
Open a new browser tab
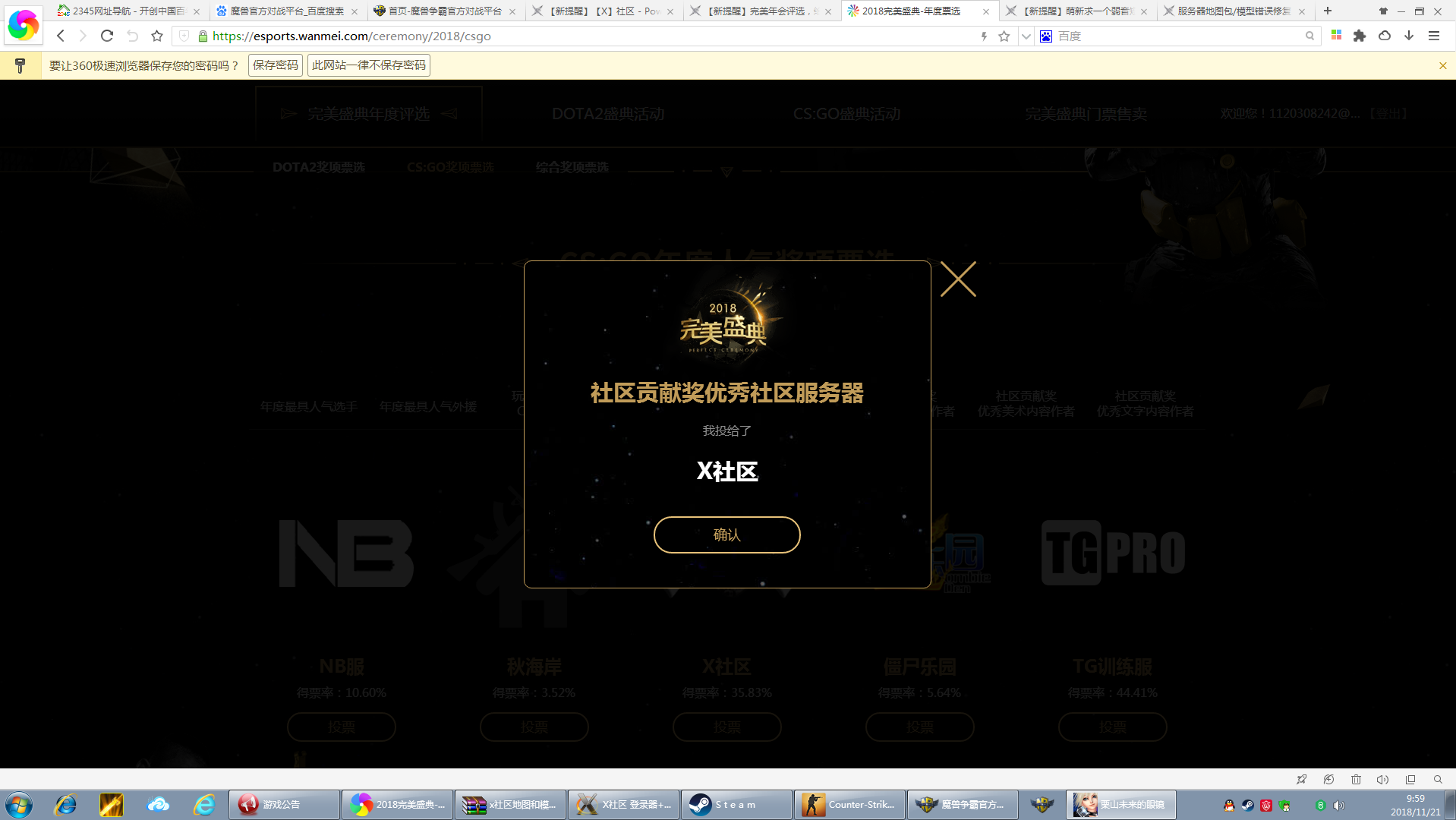click(x=1328, y=11)
